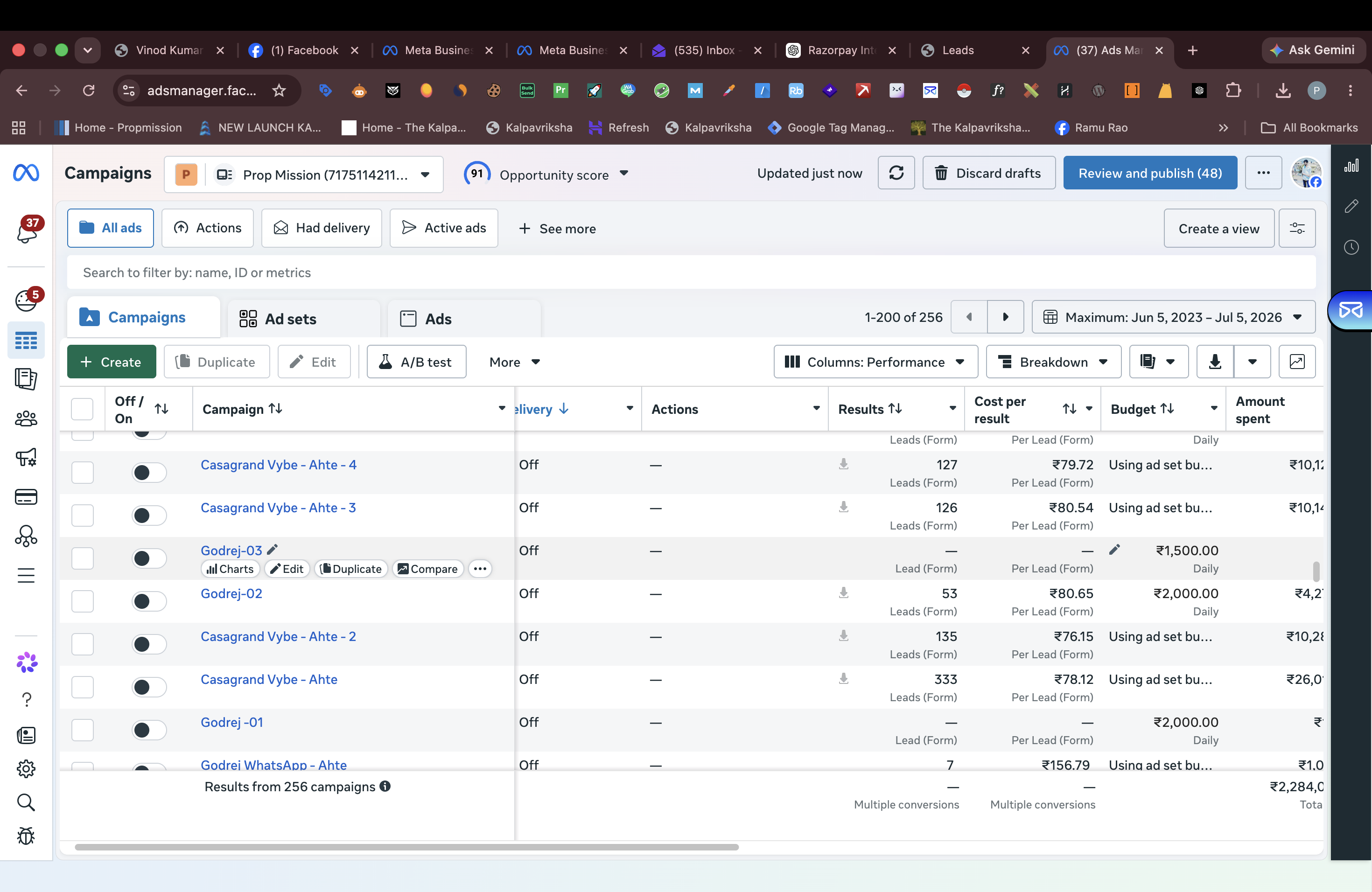Open the Columns: Performance dropdown

tap(875, 362)
